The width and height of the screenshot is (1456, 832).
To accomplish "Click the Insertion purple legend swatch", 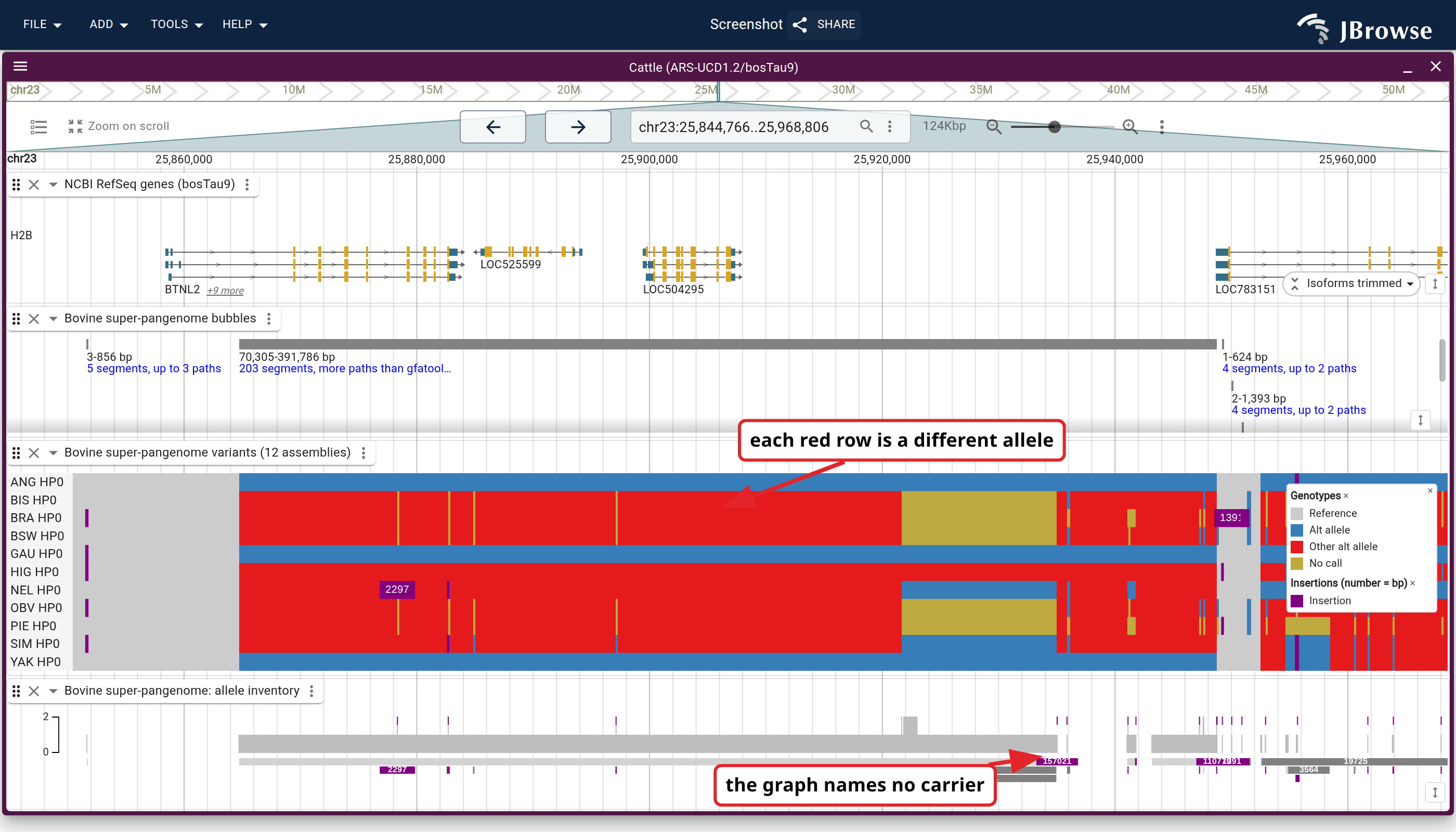I will click(1297, 601).
